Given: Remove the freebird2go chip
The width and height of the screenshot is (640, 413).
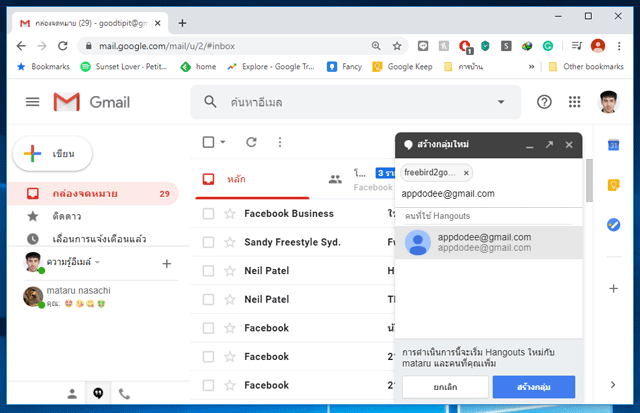Looking at the screenshot, I should 466,173.
